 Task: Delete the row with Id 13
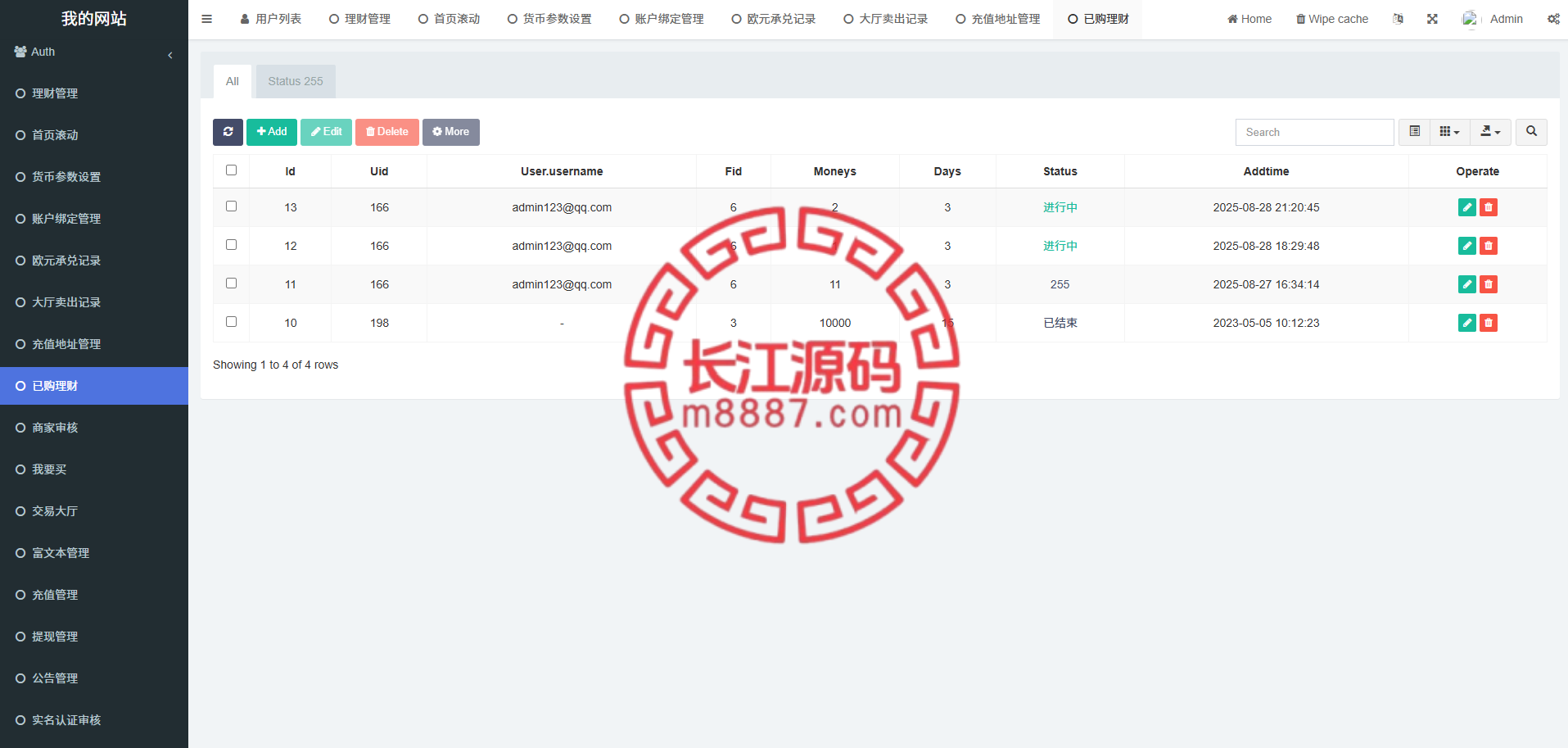pos(1489,207)
